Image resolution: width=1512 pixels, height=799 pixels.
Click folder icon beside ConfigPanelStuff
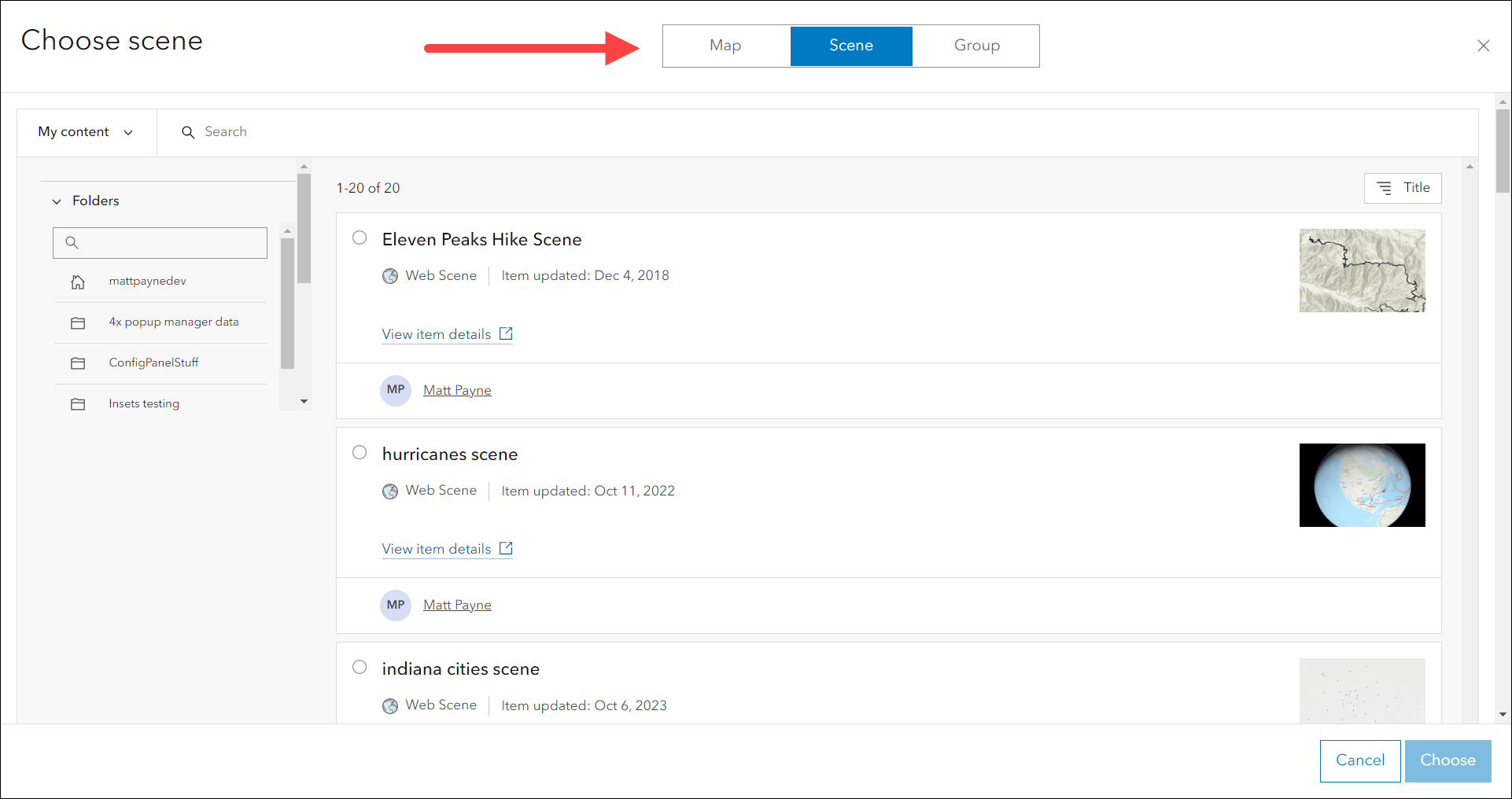(78, 363)
